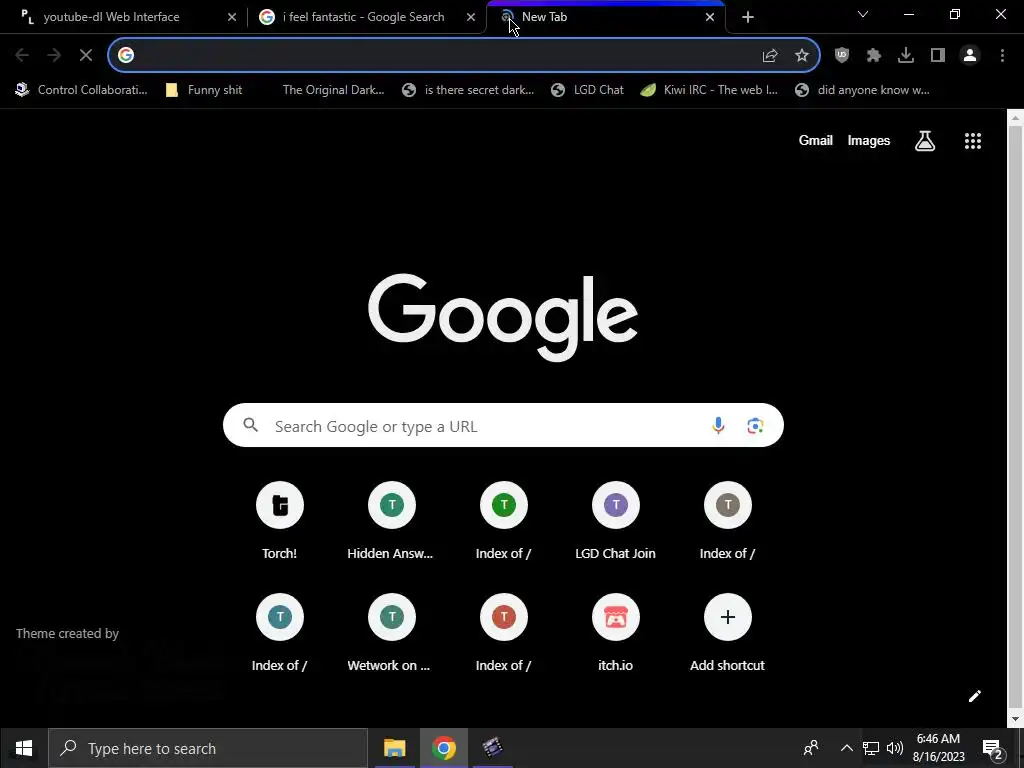The image size is (1024, 768).
Task: Add a new shortcut tile
Action: click(x=728, y=633)
